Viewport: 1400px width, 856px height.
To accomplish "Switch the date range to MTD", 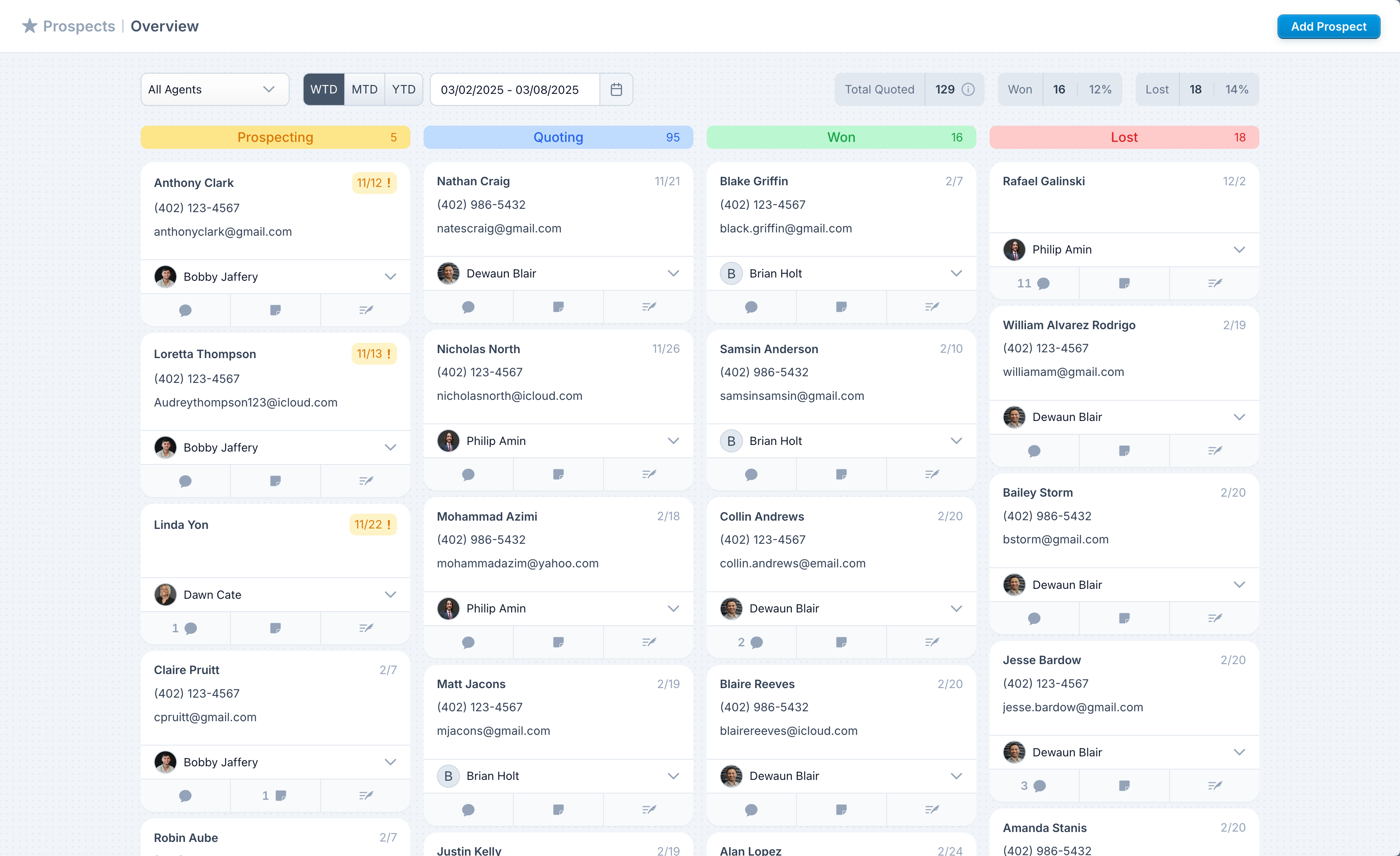I will click(x=364, y=89).
